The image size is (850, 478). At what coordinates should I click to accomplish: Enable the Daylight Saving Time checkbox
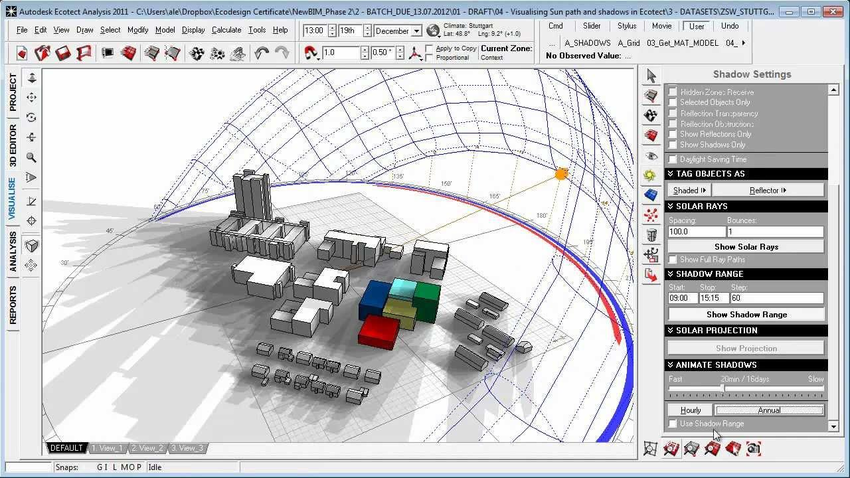tap(673, 159)
